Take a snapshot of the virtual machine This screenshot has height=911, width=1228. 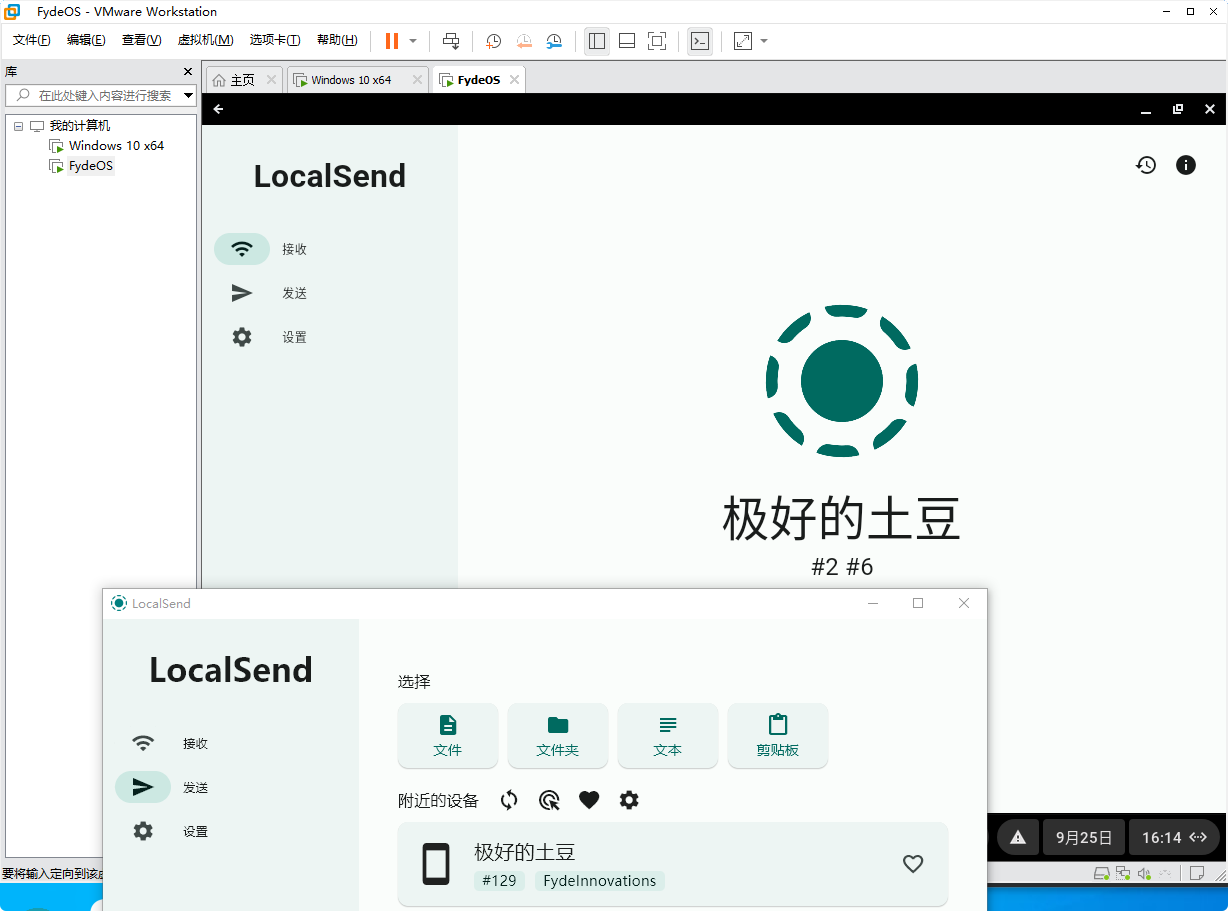[493, 41]
